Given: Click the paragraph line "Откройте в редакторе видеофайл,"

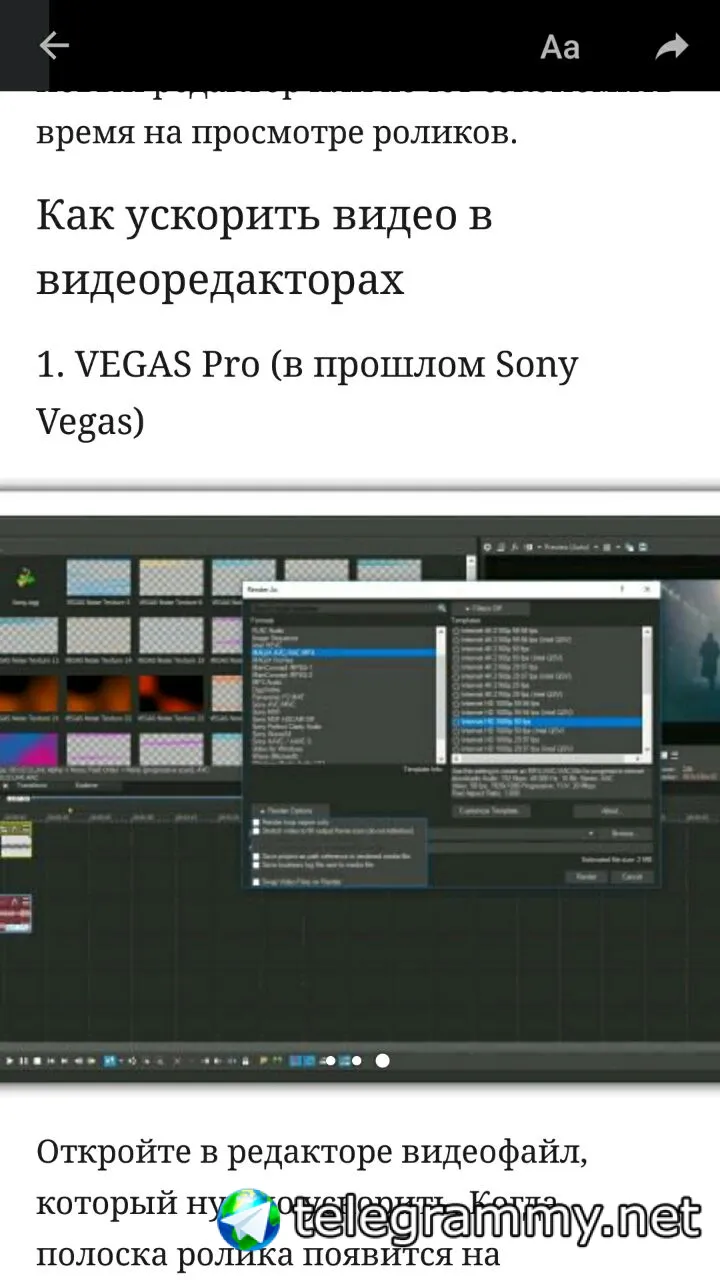Looking at the screenshot, I should [312, 1152].
